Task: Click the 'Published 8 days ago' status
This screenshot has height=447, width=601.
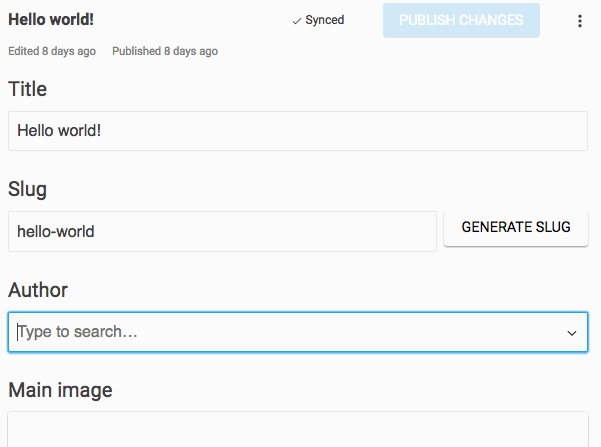Action: click(x=165, y=51)
